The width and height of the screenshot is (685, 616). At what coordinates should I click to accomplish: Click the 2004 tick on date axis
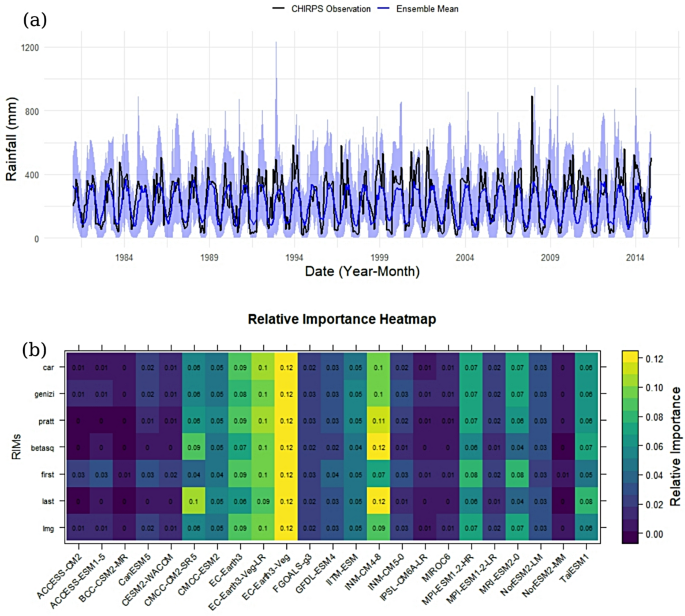465,257
